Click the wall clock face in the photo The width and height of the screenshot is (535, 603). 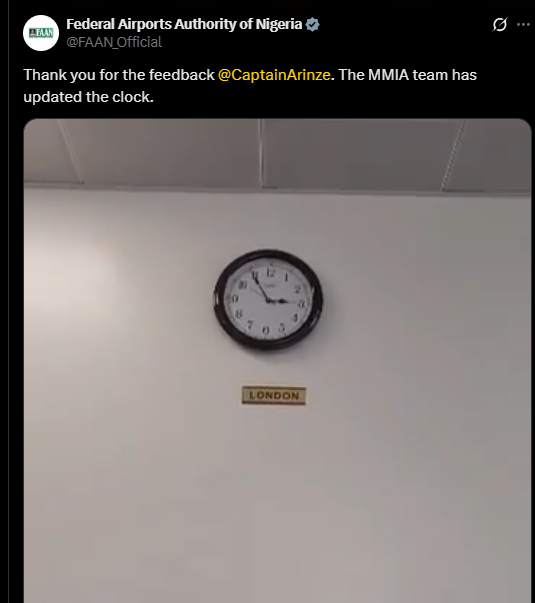click(268, 300)
